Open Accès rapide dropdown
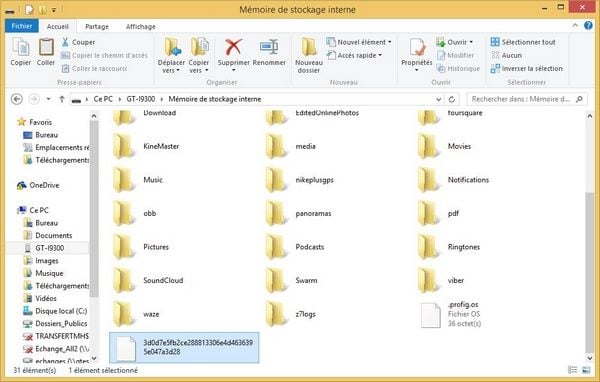The height and width of the screenshot is (382, 600). coord(354,55)
